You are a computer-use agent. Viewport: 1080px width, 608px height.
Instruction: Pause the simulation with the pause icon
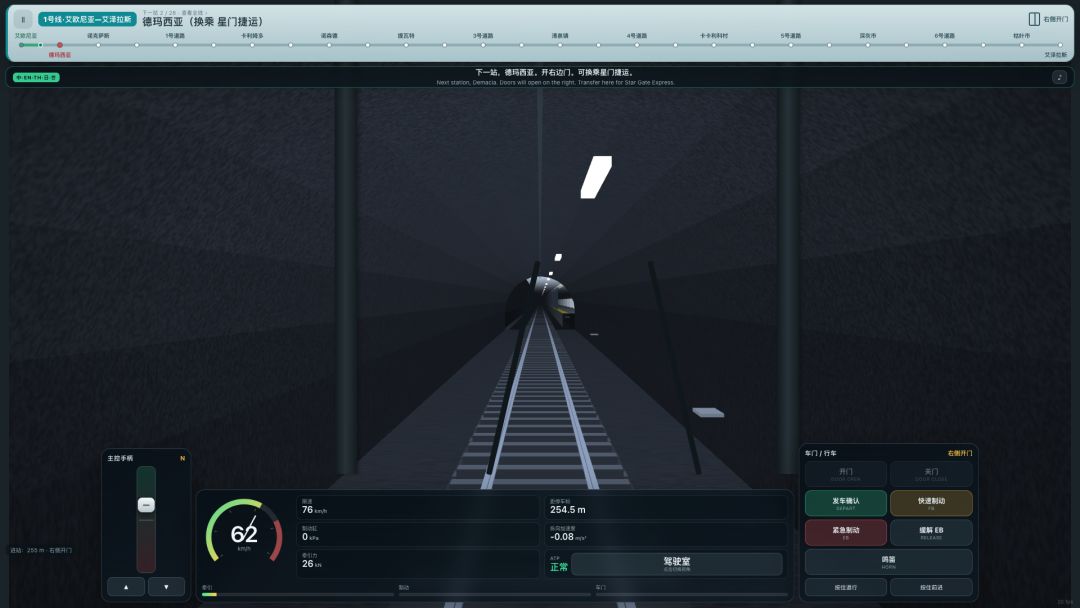pos(23,19)
